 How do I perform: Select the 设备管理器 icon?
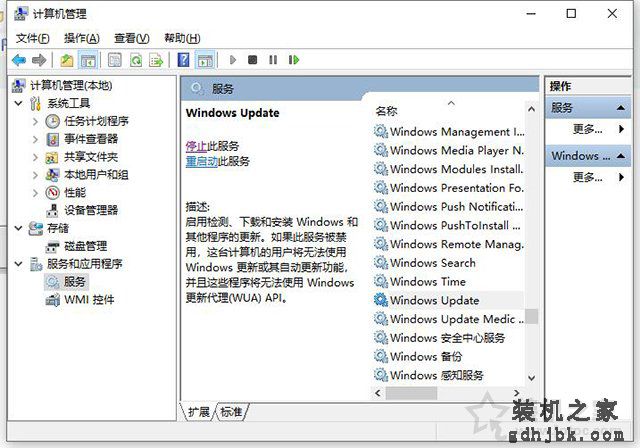(x=52, y=211)
